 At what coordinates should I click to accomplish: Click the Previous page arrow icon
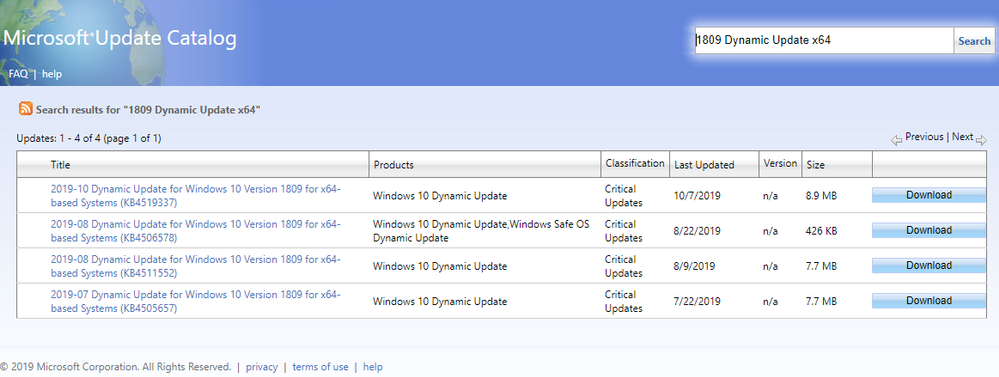pyautogui.click(x=896, y=140)
